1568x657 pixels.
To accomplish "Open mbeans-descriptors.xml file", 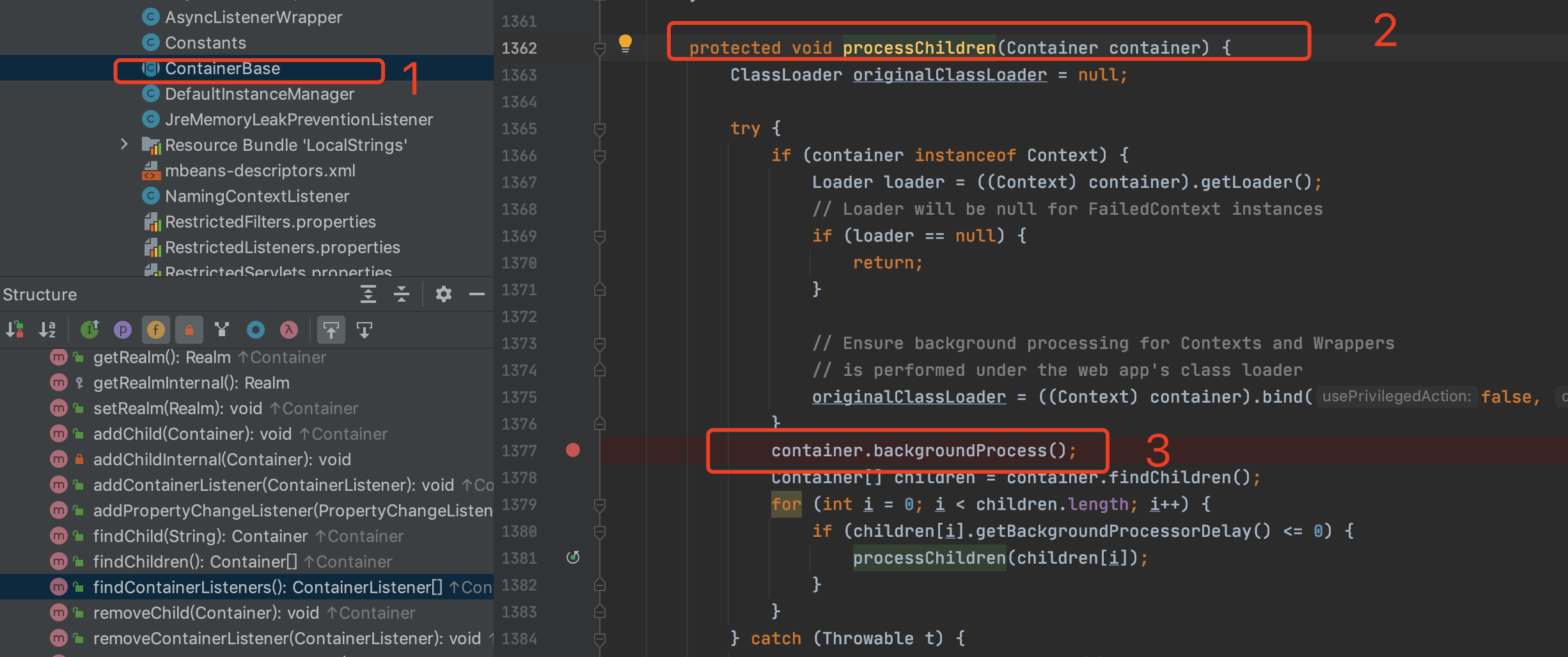I will tap(247, 171).
